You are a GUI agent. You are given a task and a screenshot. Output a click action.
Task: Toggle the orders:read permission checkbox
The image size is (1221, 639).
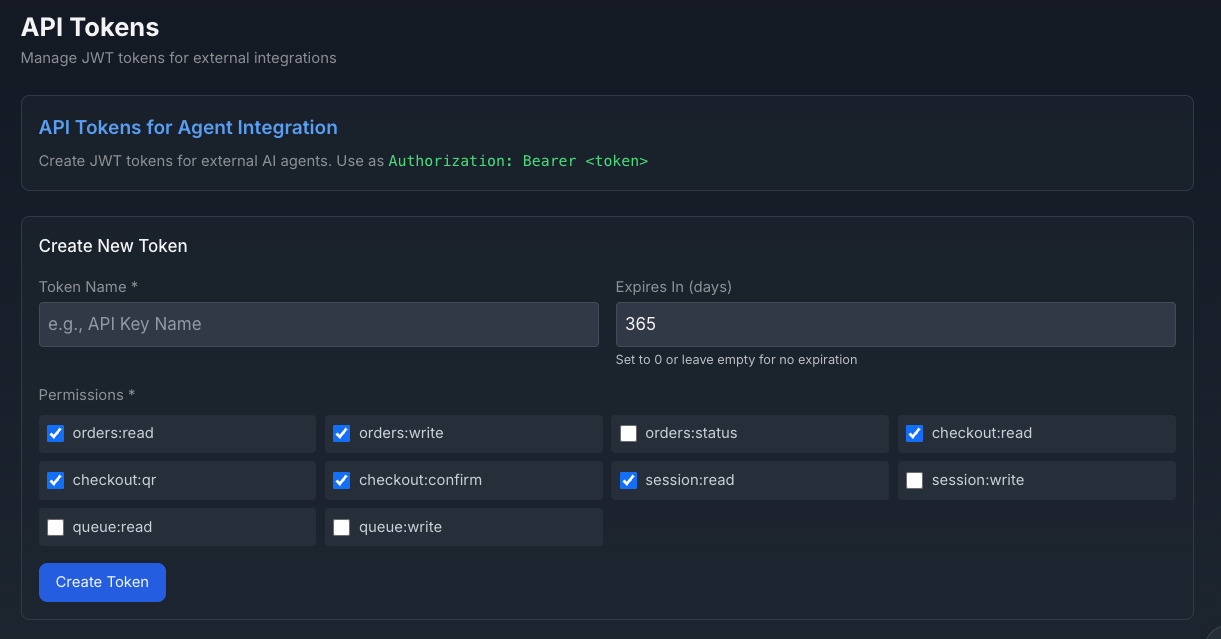pyautogui.click(x=56, y=433)
